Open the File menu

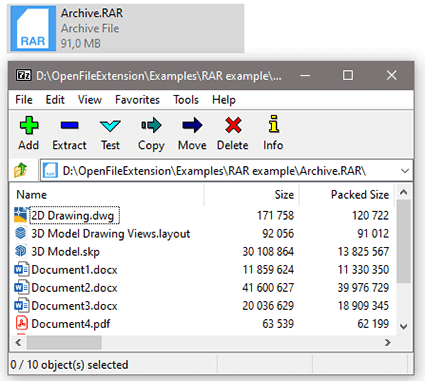(24, 100)
